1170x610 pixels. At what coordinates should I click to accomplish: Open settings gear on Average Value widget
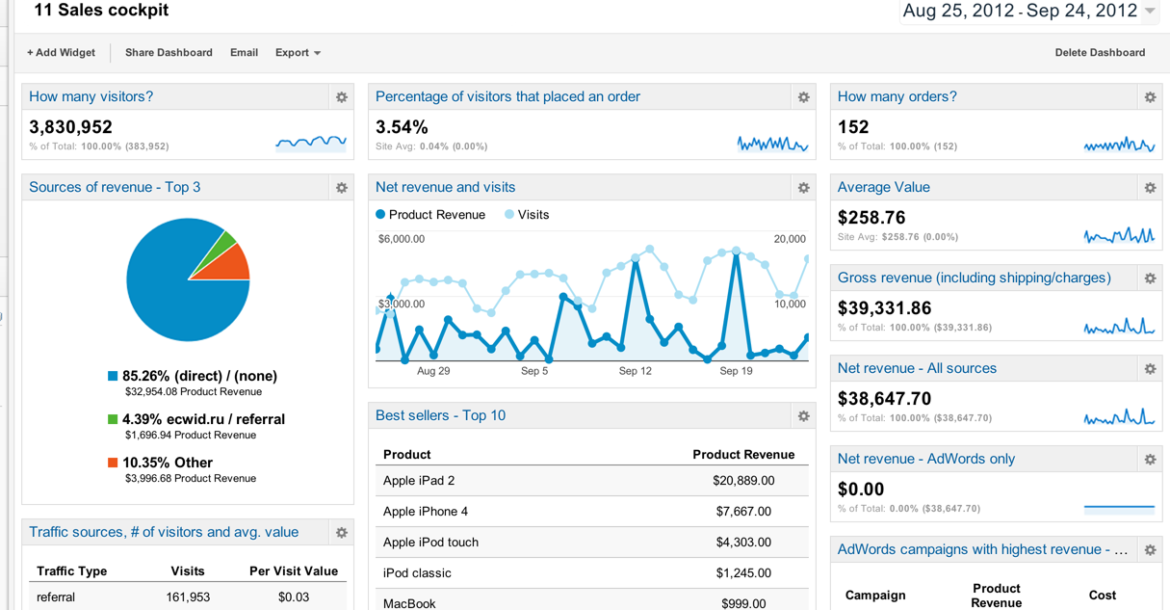click(x=1151, y=188)
